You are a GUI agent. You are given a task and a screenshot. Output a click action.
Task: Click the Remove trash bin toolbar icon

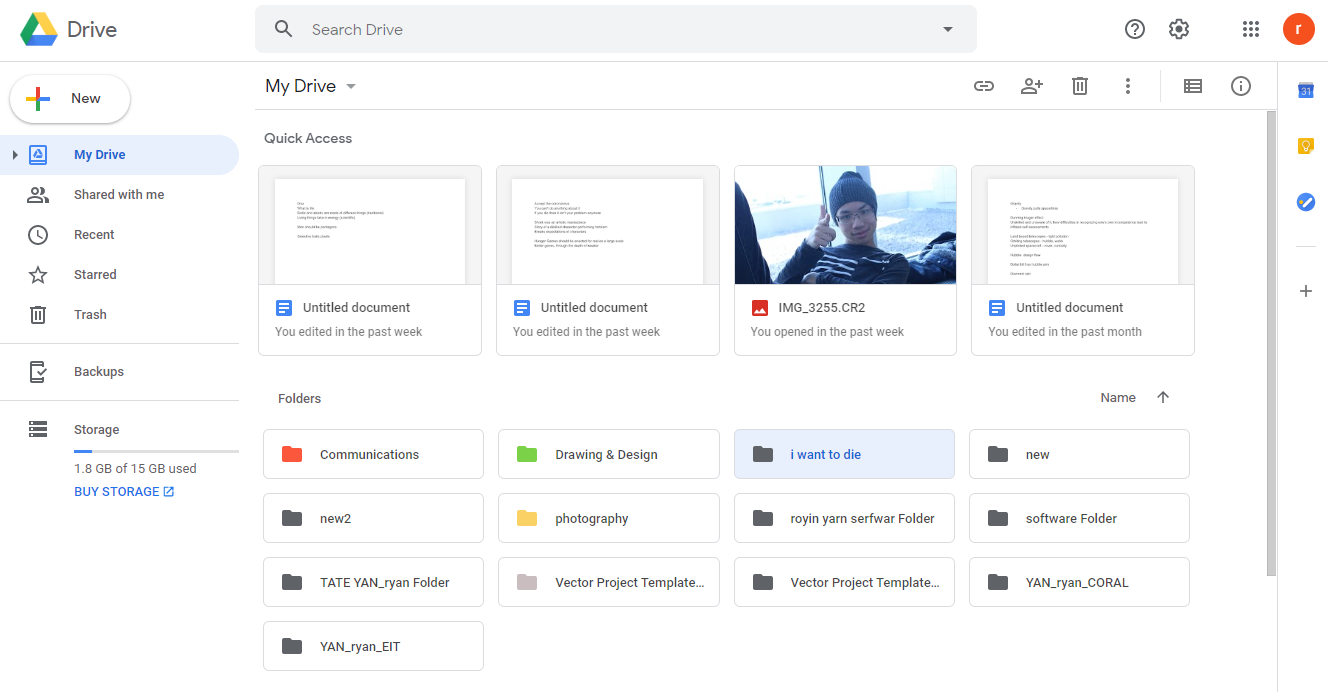point(1080,86)
